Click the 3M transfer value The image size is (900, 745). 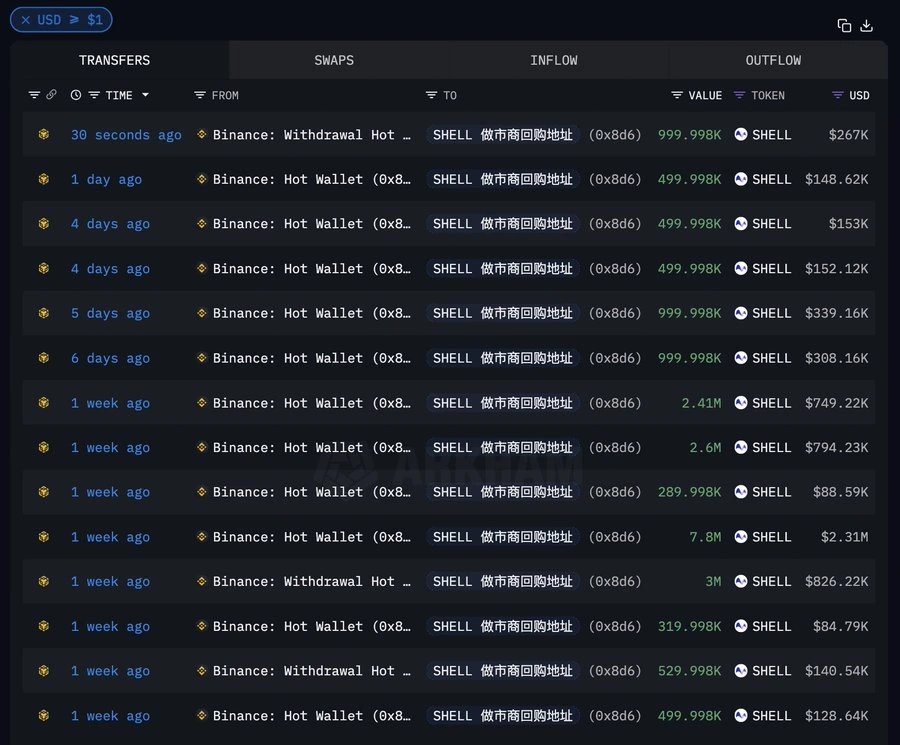[x=713, y=581]
